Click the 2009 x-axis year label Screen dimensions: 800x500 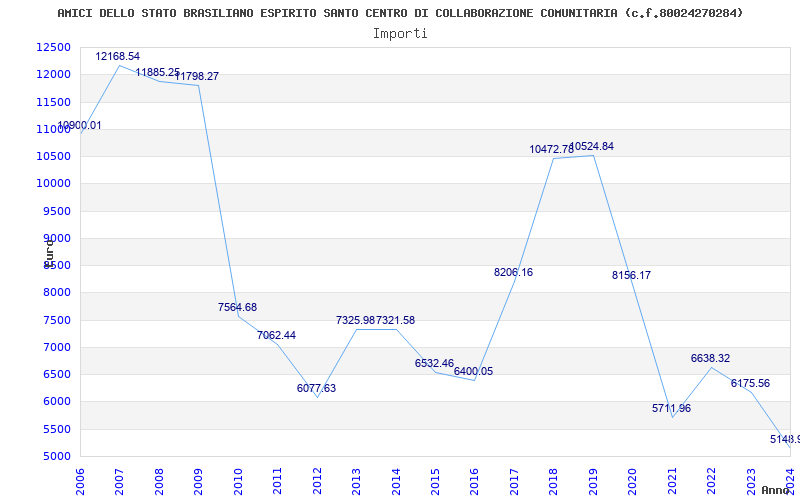click(x=198, y=482)
